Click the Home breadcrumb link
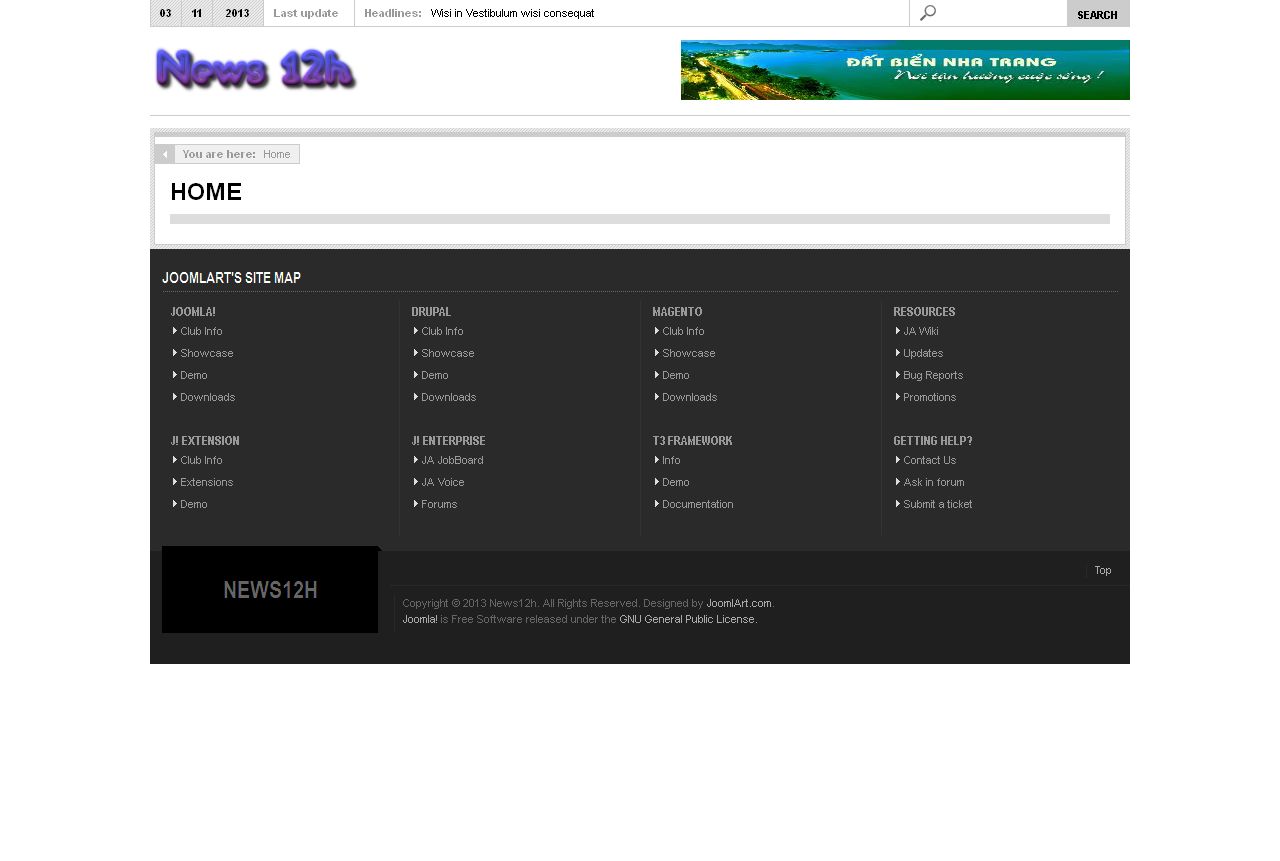The image size is (1280, 861). click(x=277, y=154)
